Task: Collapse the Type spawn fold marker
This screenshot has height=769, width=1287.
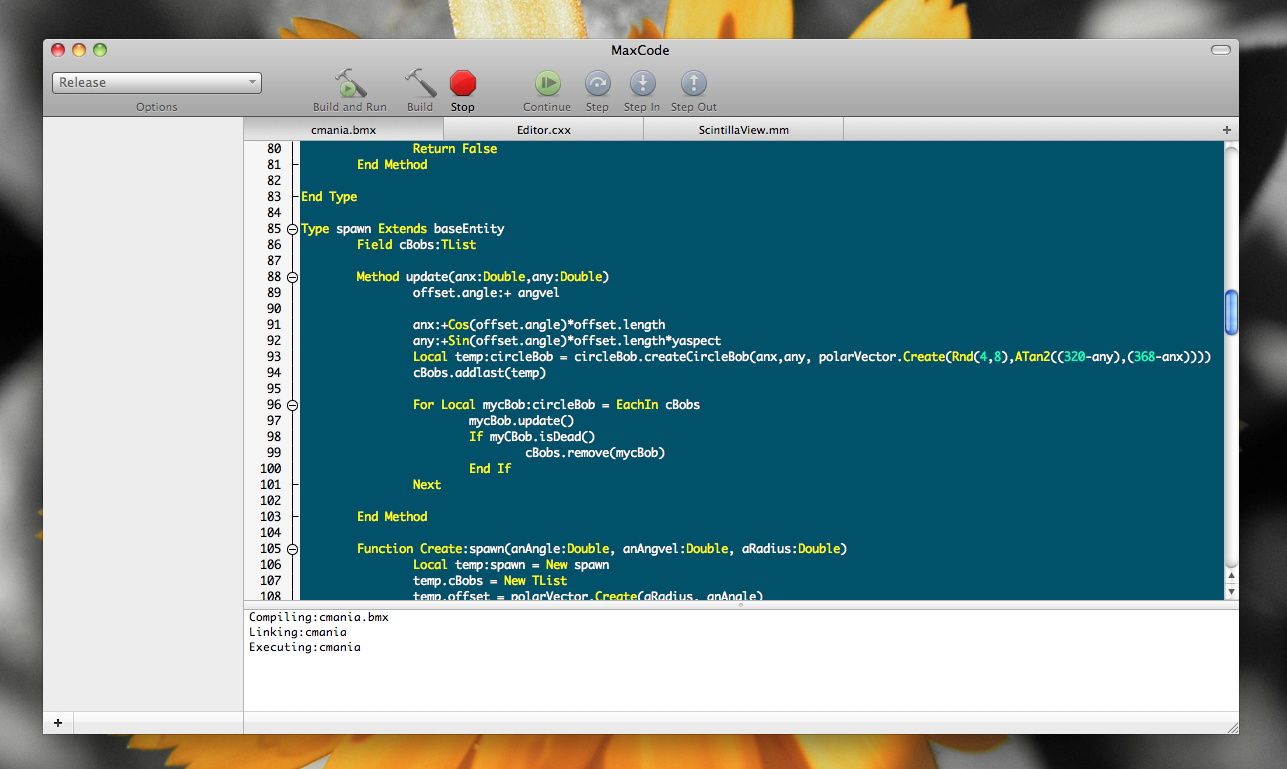Action: pos(292,229)
